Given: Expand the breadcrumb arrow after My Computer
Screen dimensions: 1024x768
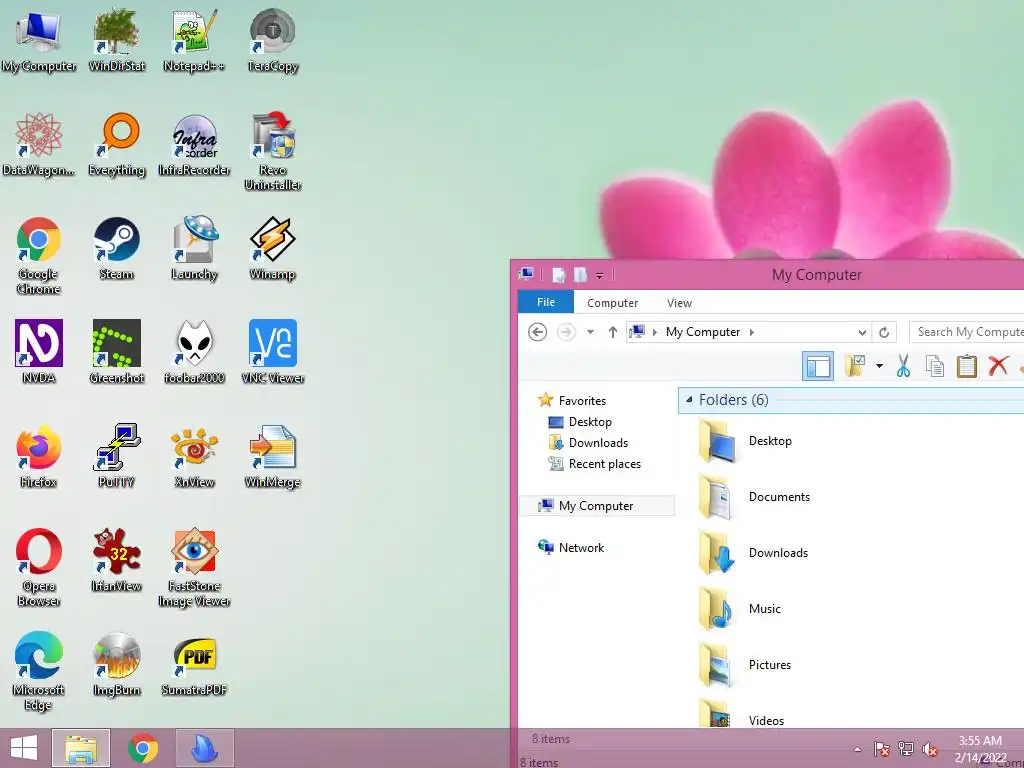Looking at the screenshot, I should [x=752, y=332].
